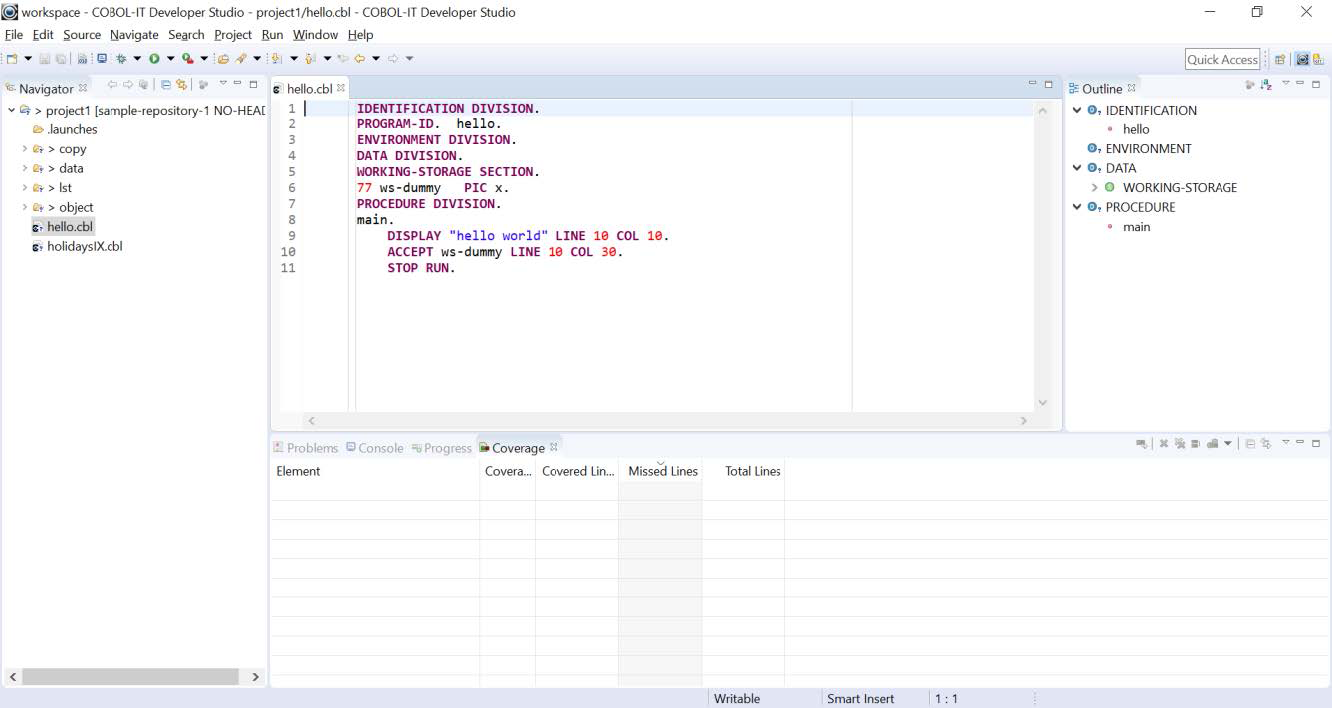
Task: Sort Outline entries alphabetically
Action: point(1266,86)
